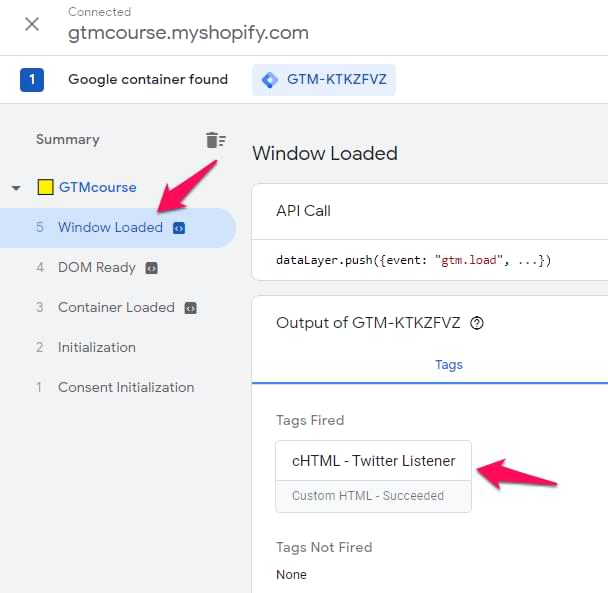Image resolution: width=608 pixels, height=593 pixels.
Task: Select the Container Loaded event
Action: 116,308
